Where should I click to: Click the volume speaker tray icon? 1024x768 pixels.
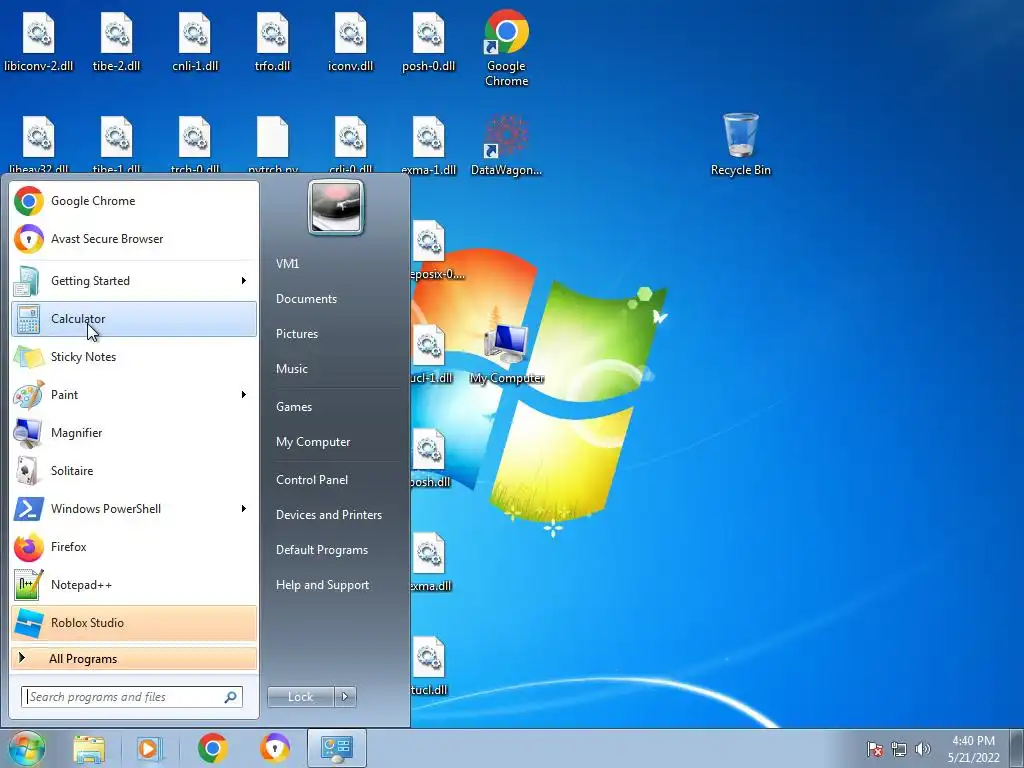tap(923, 749)
